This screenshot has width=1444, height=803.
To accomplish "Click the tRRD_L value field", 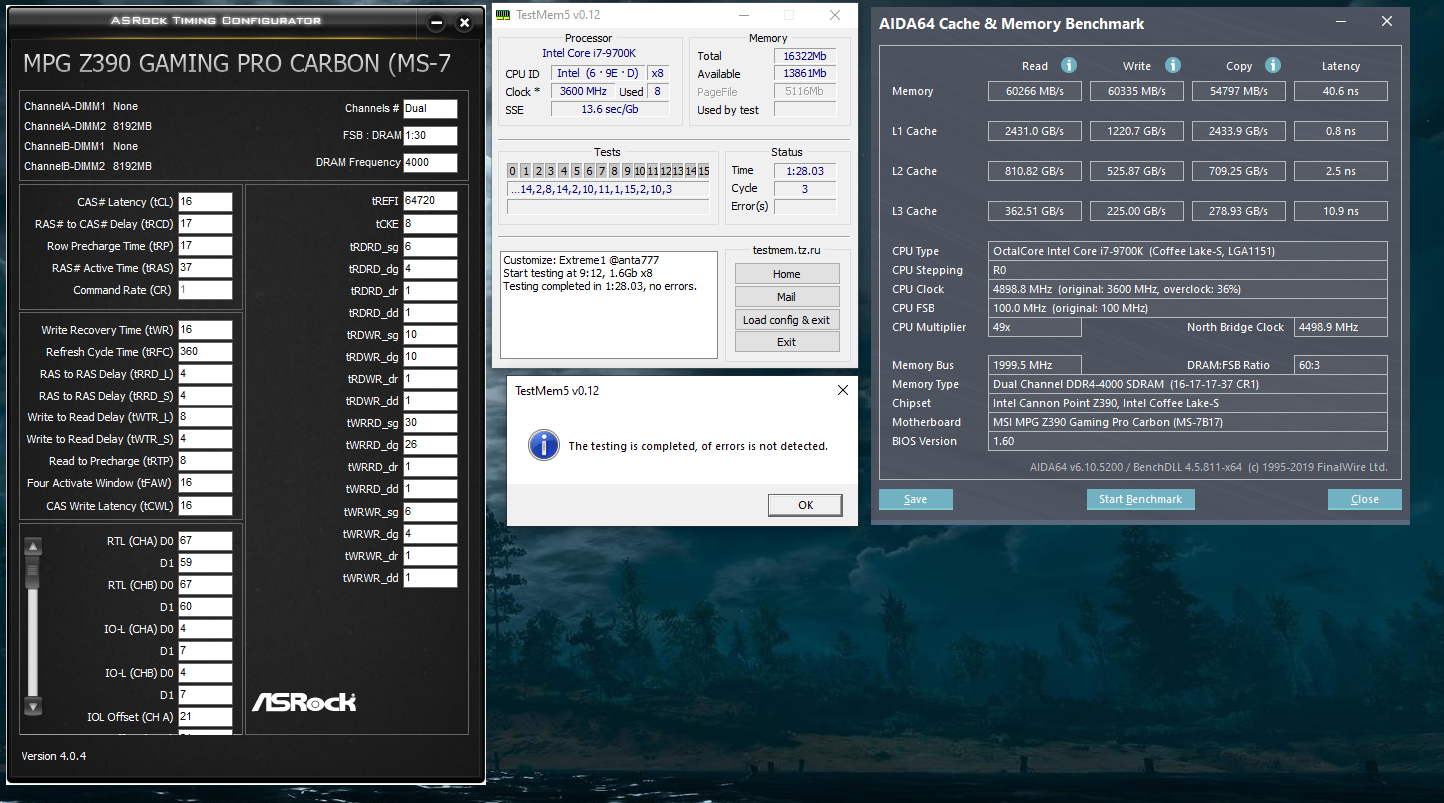I will [x=204, y=374].
